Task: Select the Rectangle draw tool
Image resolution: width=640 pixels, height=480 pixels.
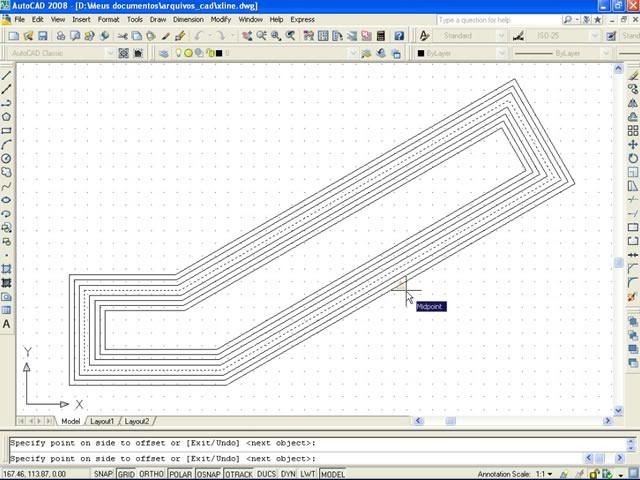Action: (x=6, y=131)
